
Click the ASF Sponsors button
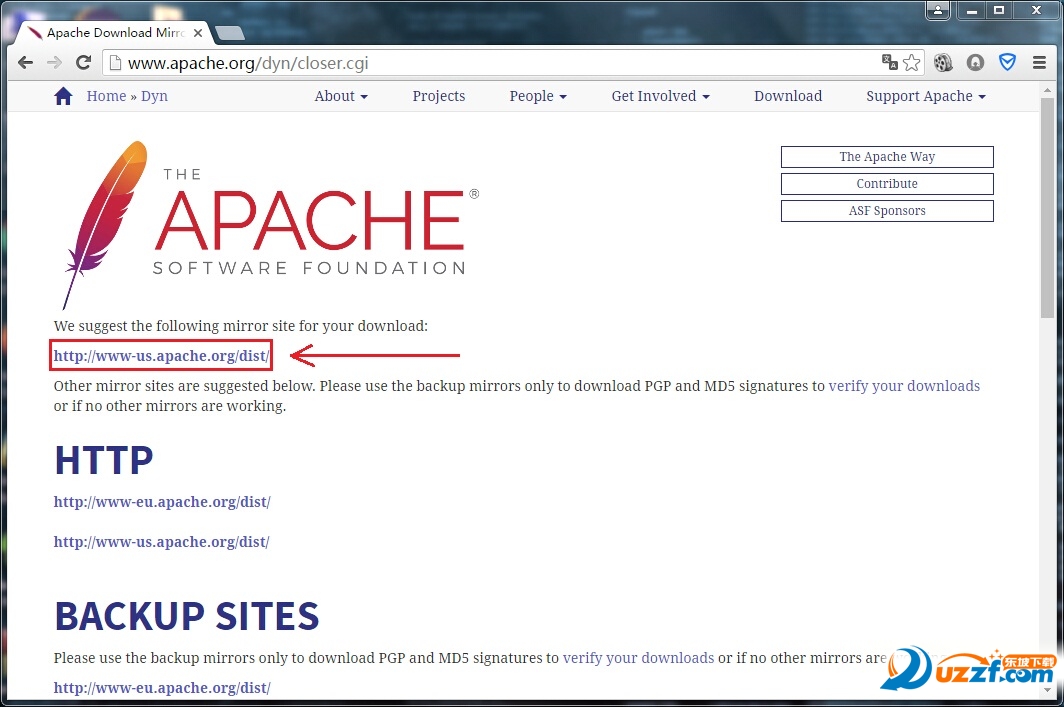887,211
